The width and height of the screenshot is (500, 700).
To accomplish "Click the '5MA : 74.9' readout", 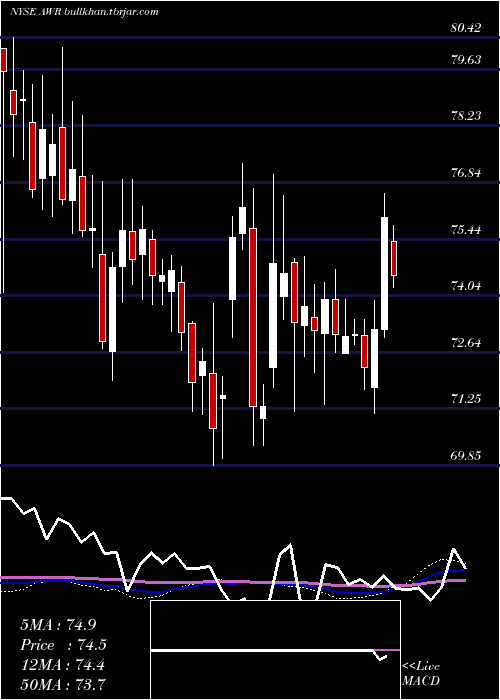I will (58, 625).
